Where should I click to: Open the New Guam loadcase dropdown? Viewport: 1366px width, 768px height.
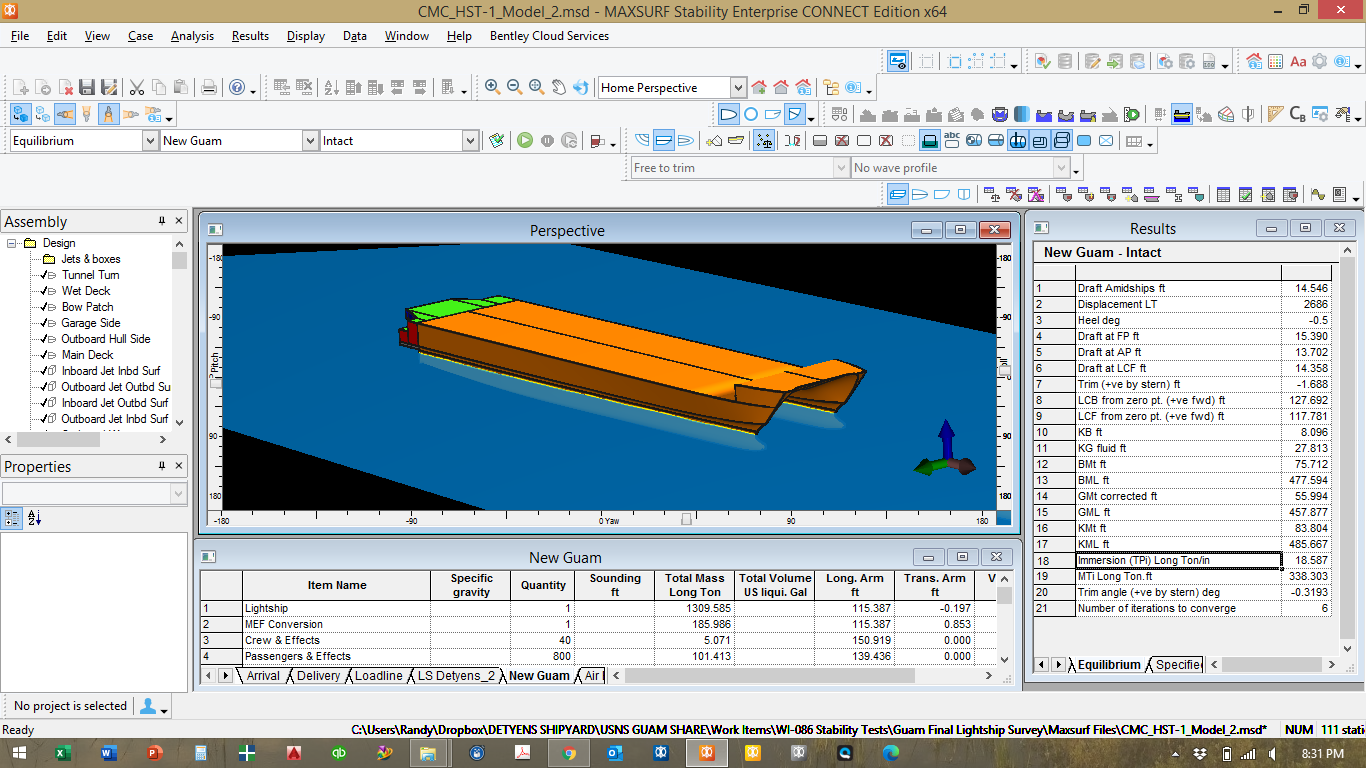coord(310,141)
